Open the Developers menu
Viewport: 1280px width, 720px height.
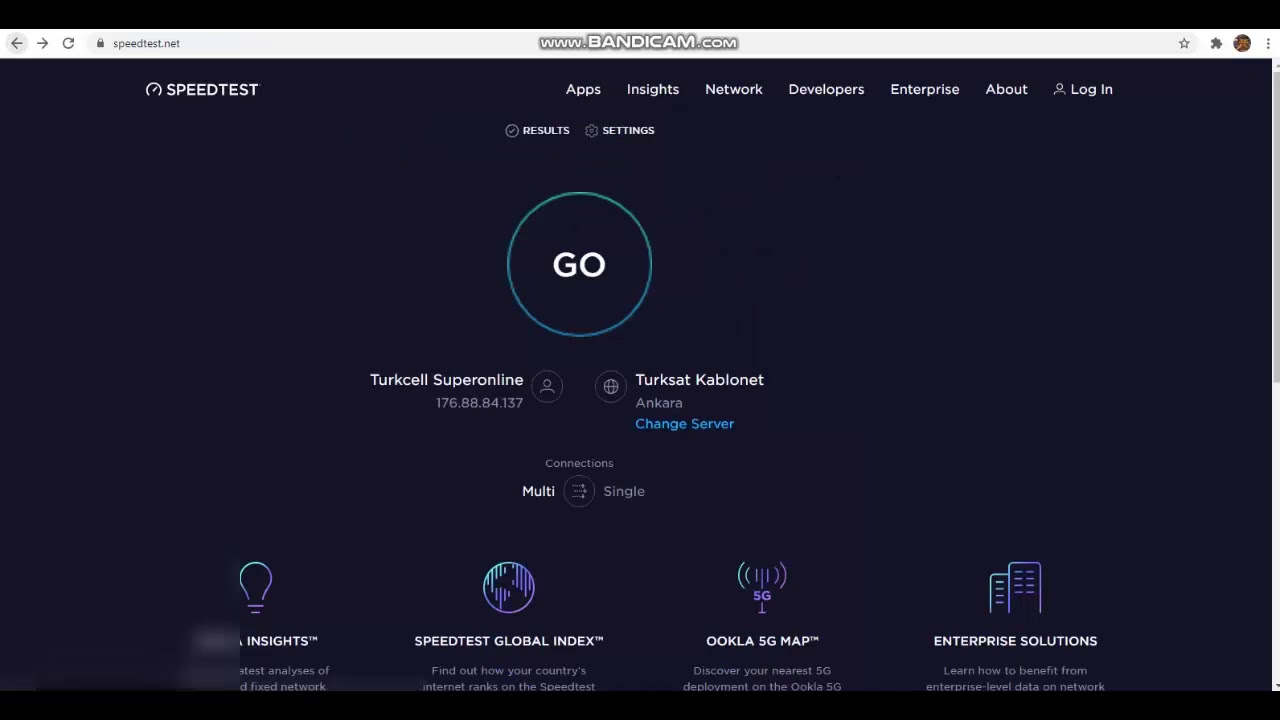pos(826,89)
